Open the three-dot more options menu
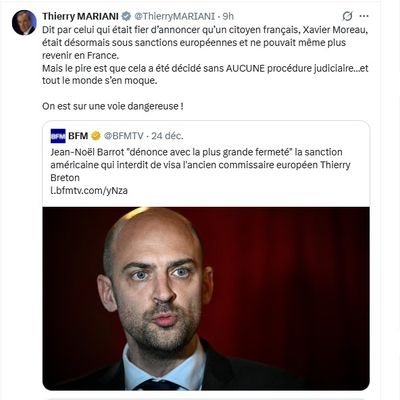The height and width of the screenshot is (400, 400). [x=364, y=16]
